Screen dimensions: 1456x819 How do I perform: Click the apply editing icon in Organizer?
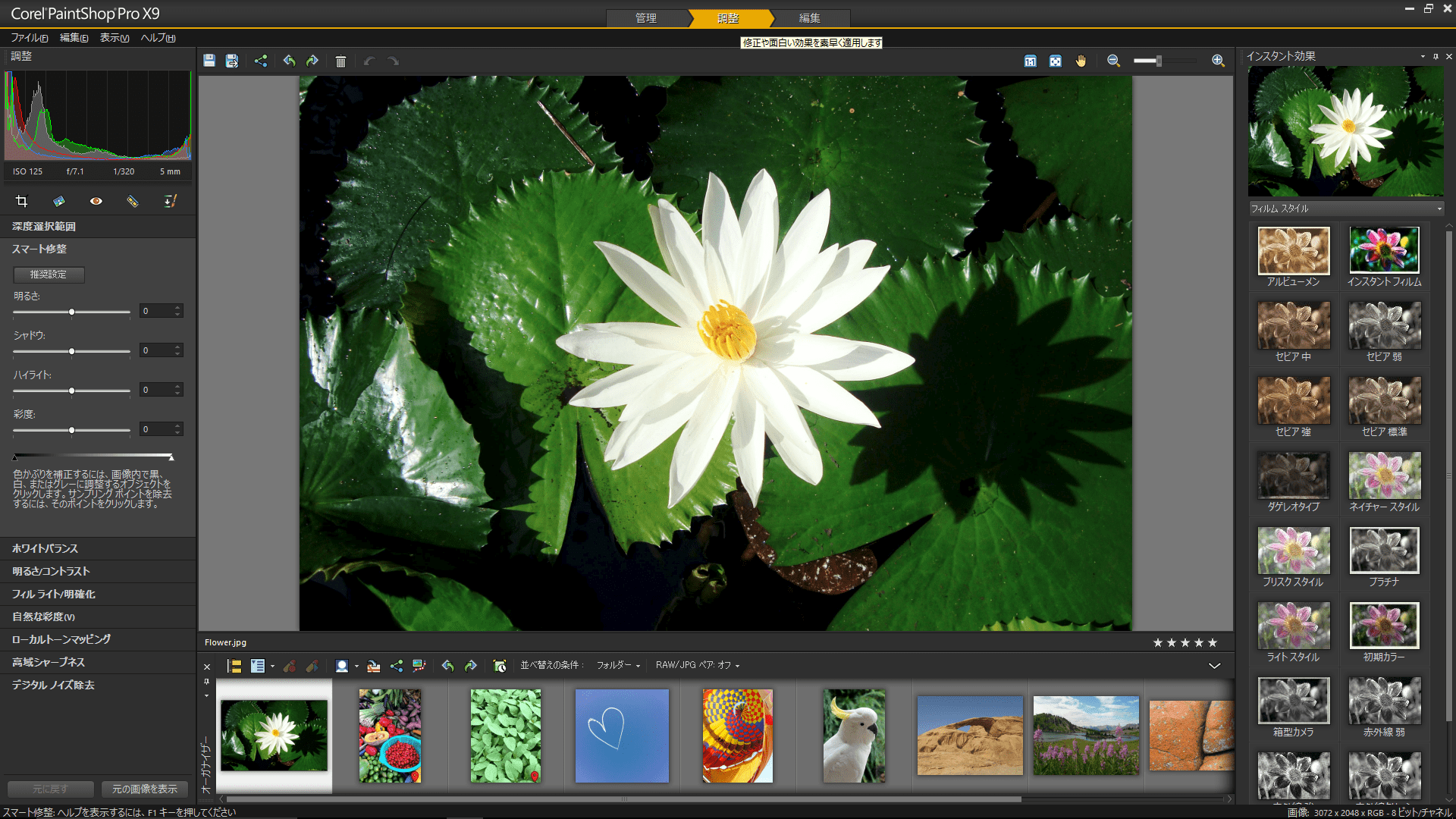point(312,666)
